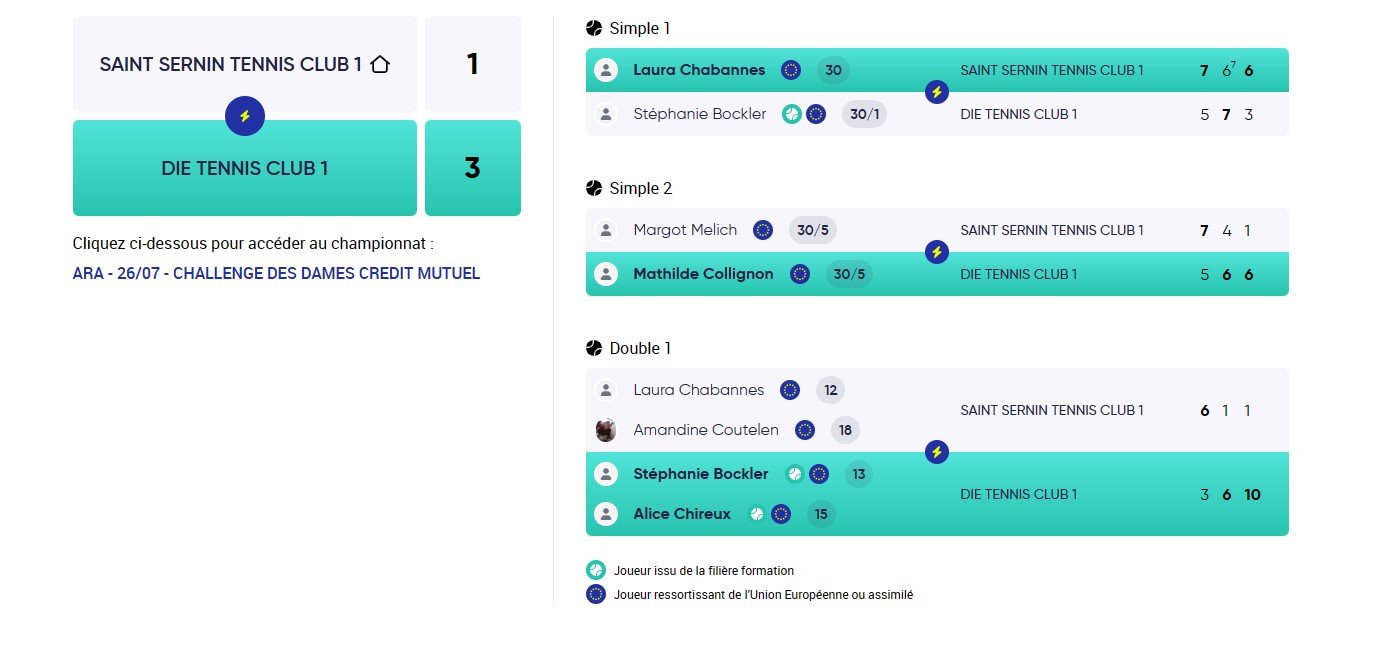
Task: Click the lightning bolt badge between the team score cards
Action: coord(245,116)
